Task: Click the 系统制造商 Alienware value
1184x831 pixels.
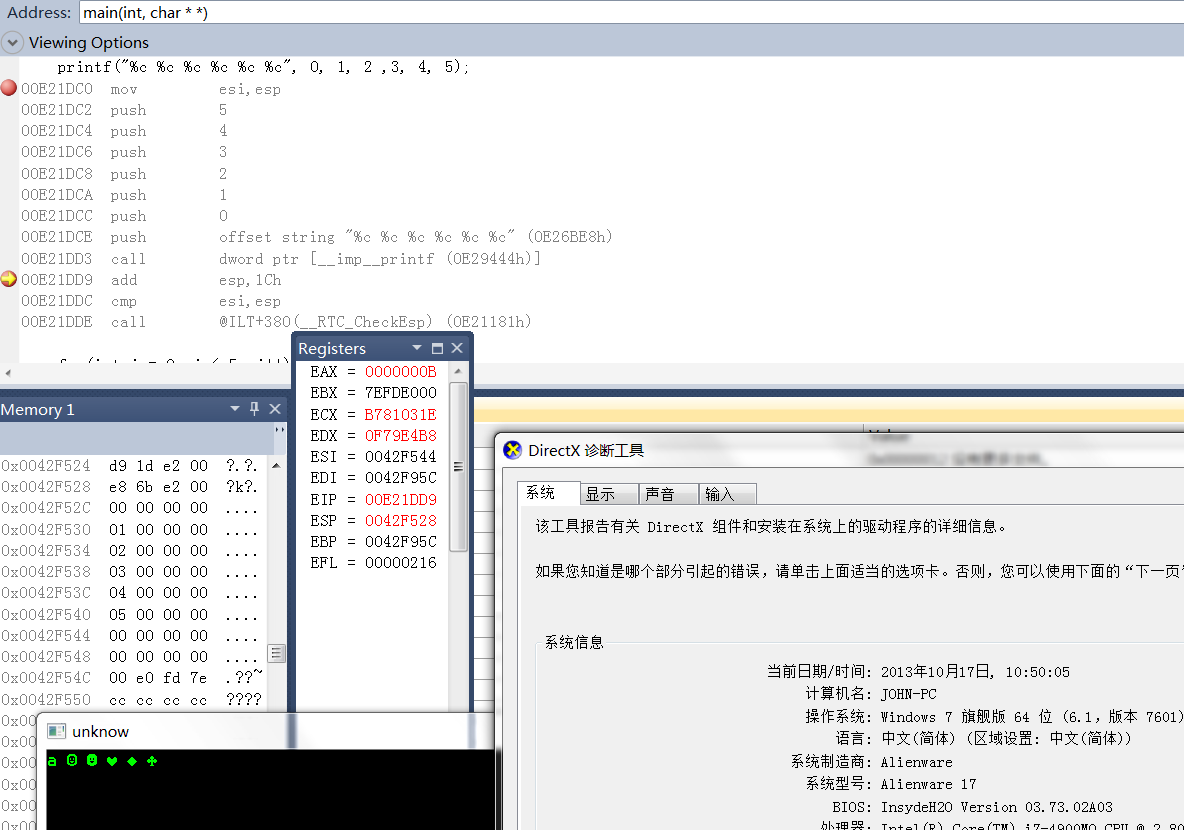Action: (x=917, y=762)
